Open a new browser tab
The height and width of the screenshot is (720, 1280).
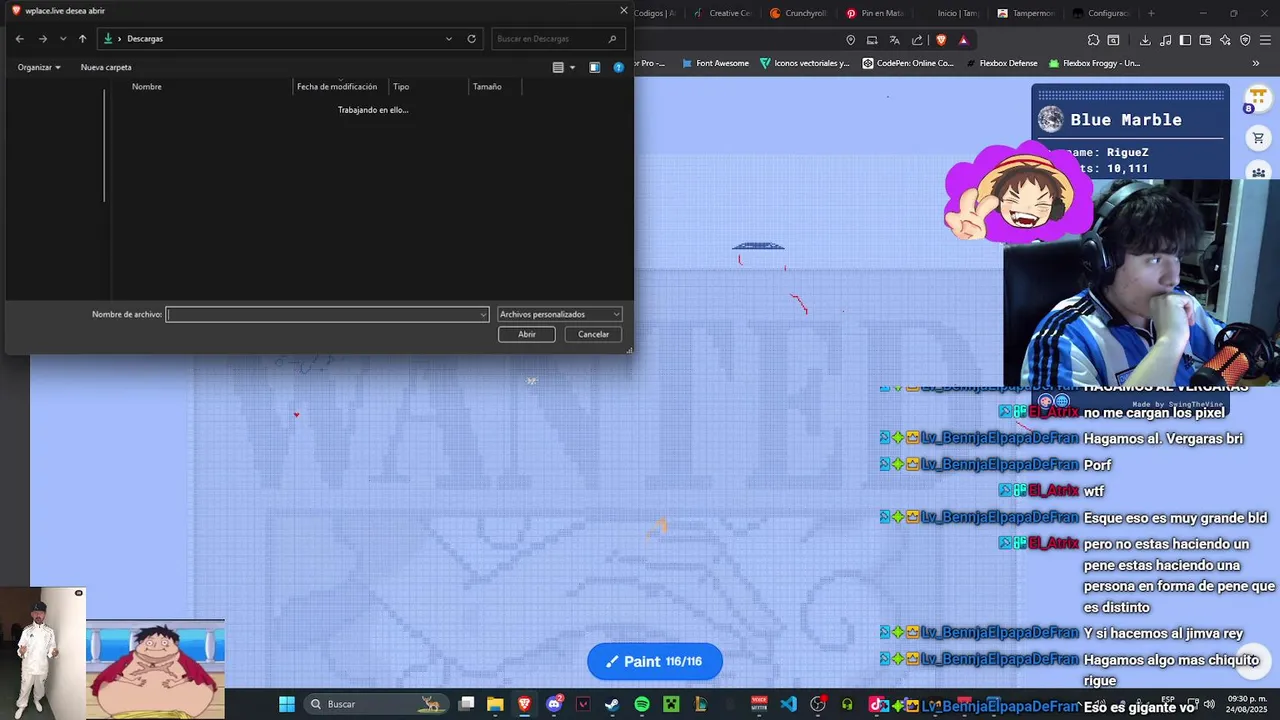pyautogui.click(x=1151, y=13)
